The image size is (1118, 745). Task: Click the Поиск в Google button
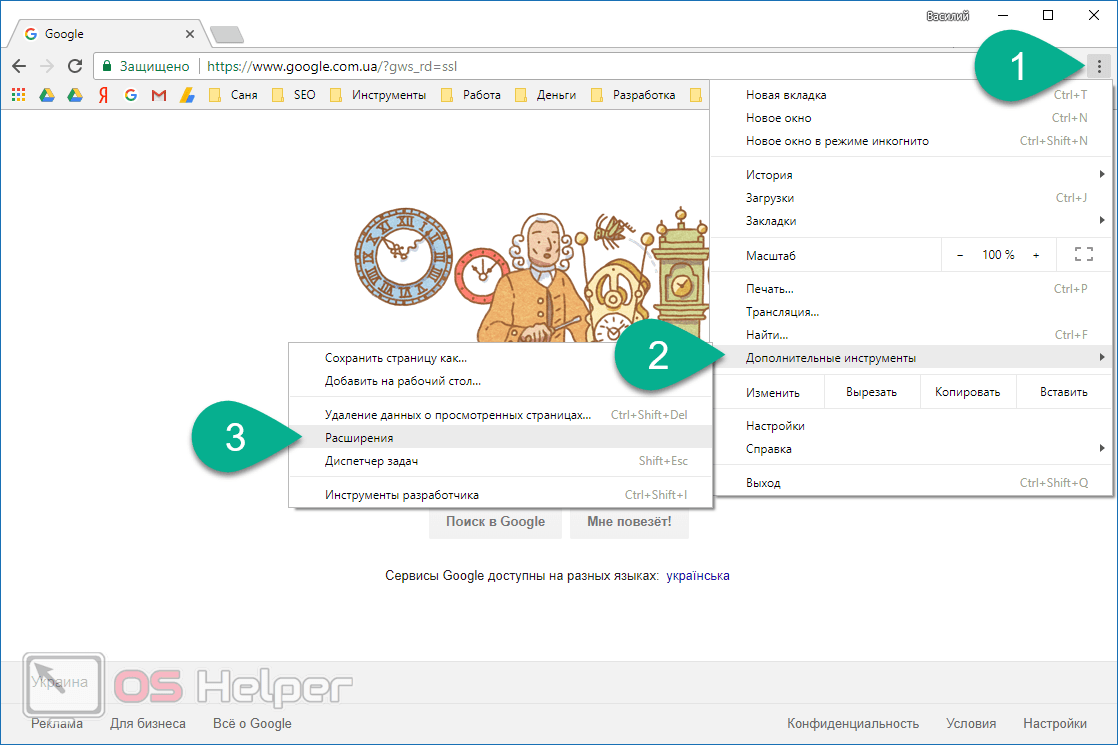point(496,522)
